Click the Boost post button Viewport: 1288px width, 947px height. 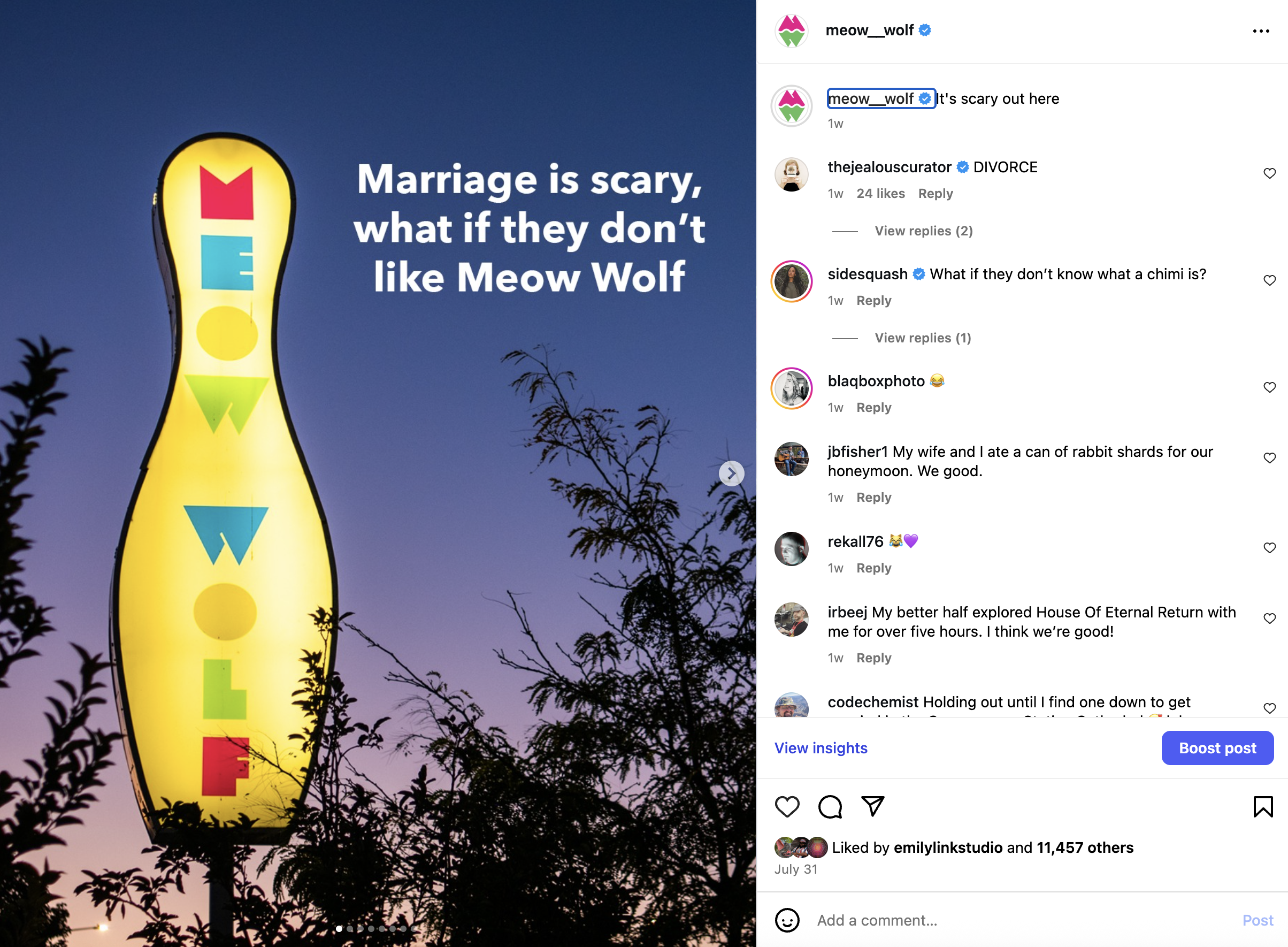coord(1217,748)
